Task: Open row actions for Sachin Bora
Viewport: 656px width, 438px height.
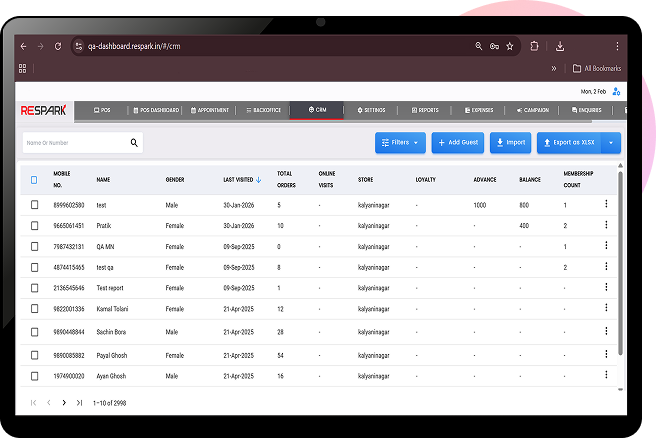Action: 605,331
